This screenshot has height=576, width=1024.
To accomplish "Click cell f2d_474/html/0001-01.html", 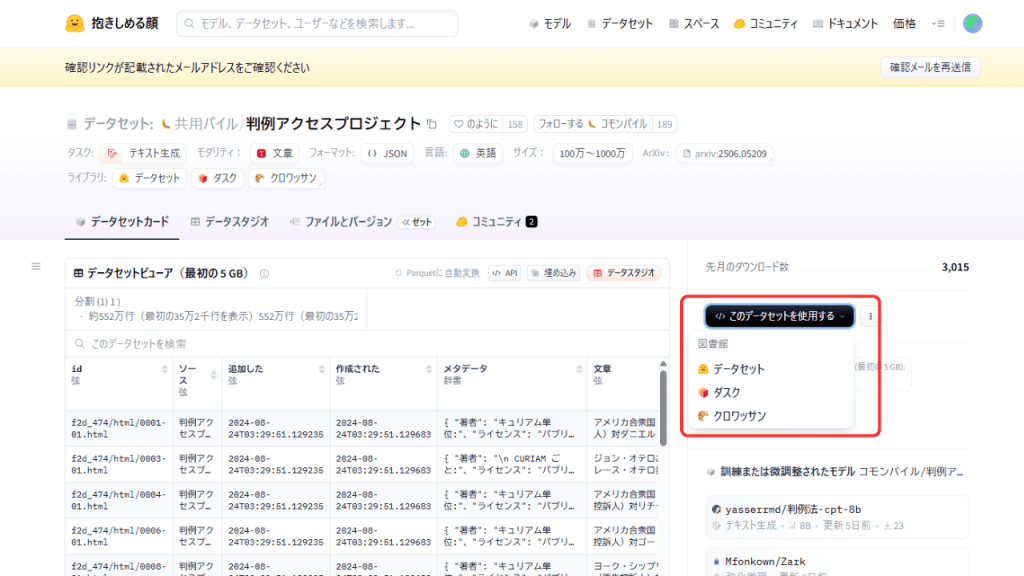I will [119, 428].
